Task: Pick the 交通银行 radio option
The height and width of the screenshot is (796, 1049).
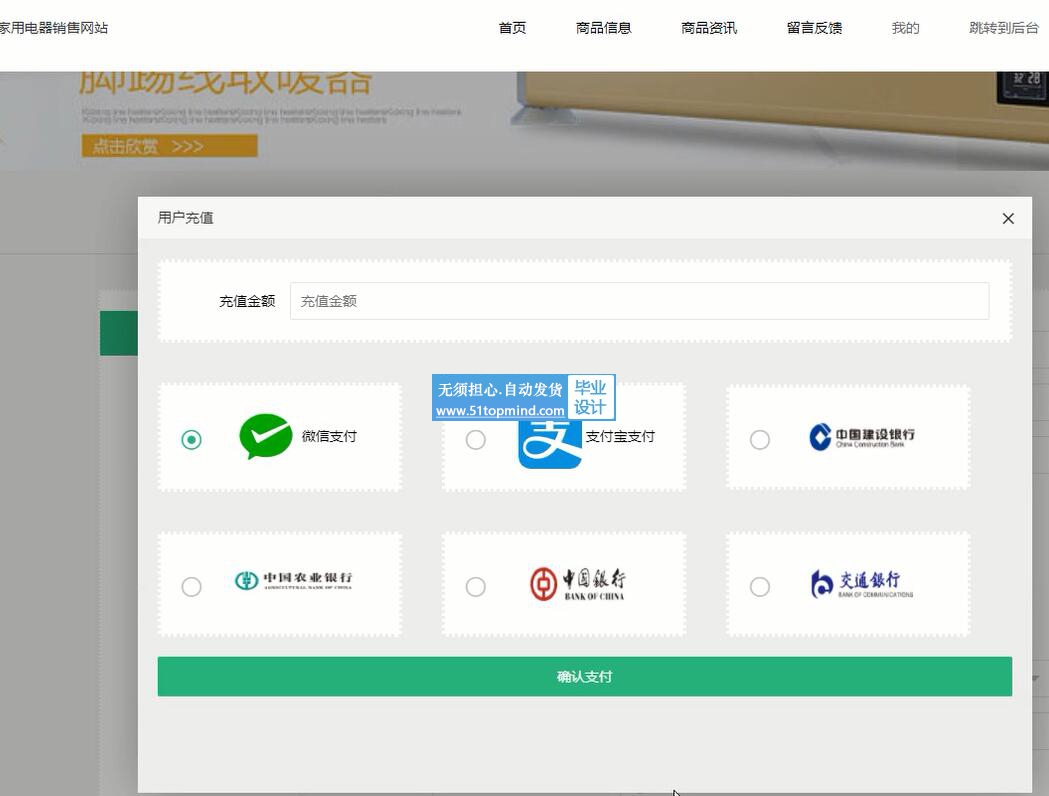Action: 759,587
